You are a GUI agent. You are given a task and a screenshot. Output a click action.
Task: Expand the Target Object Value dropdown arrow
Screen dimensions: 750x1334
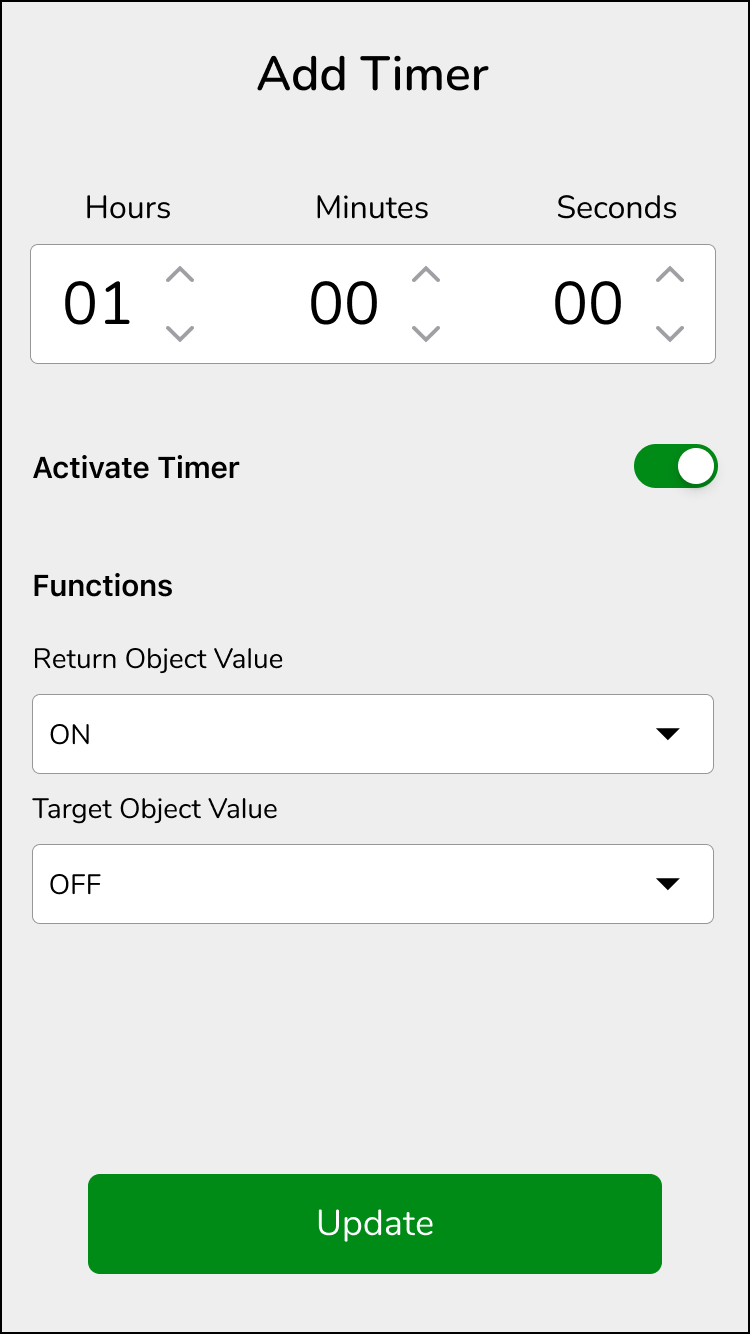click(667, 884)
